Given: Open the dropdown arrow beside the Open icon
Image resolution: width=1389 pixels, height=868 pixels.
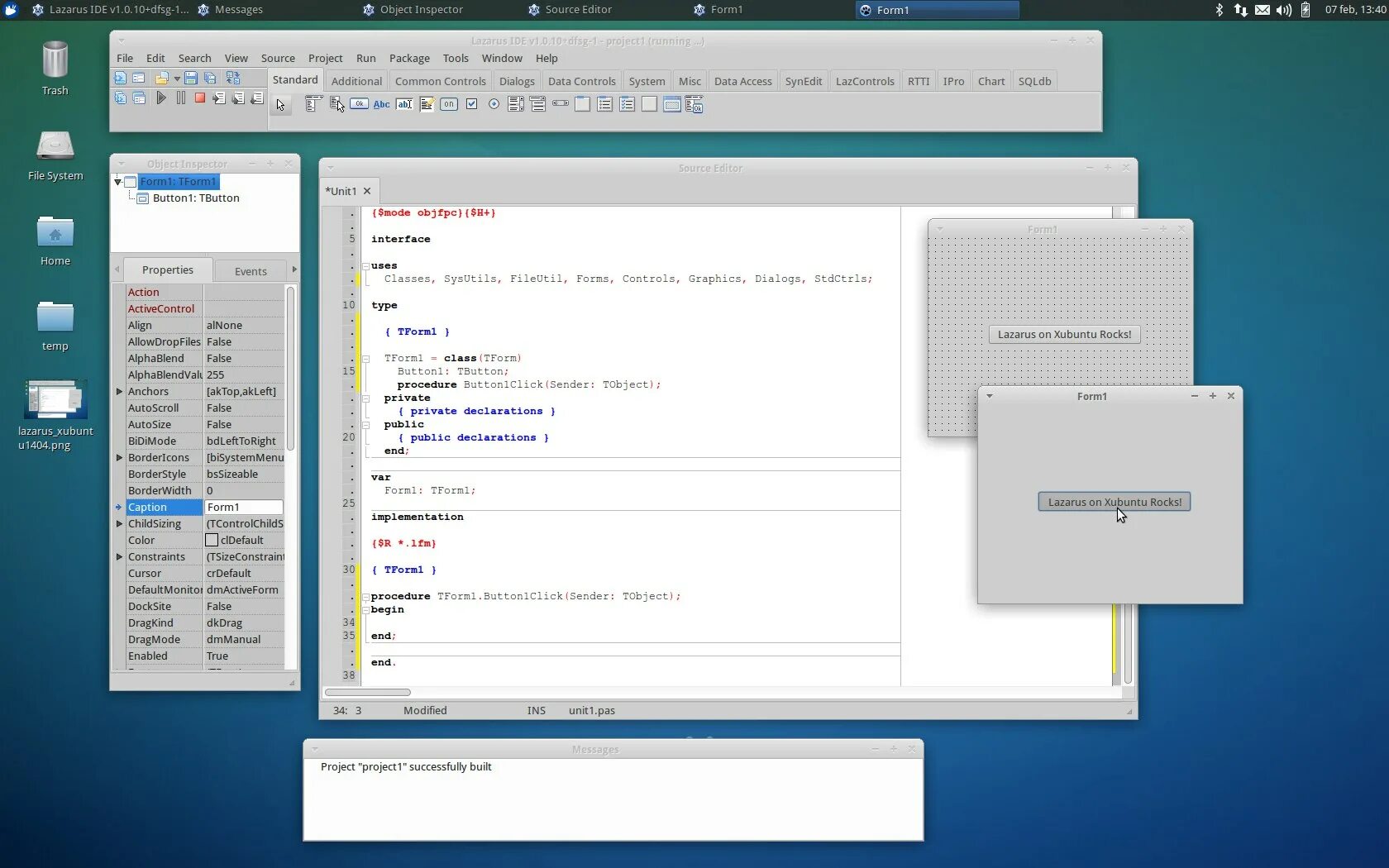Looking at the screenshot, I should pyautogui.click(x=177, y=79).
